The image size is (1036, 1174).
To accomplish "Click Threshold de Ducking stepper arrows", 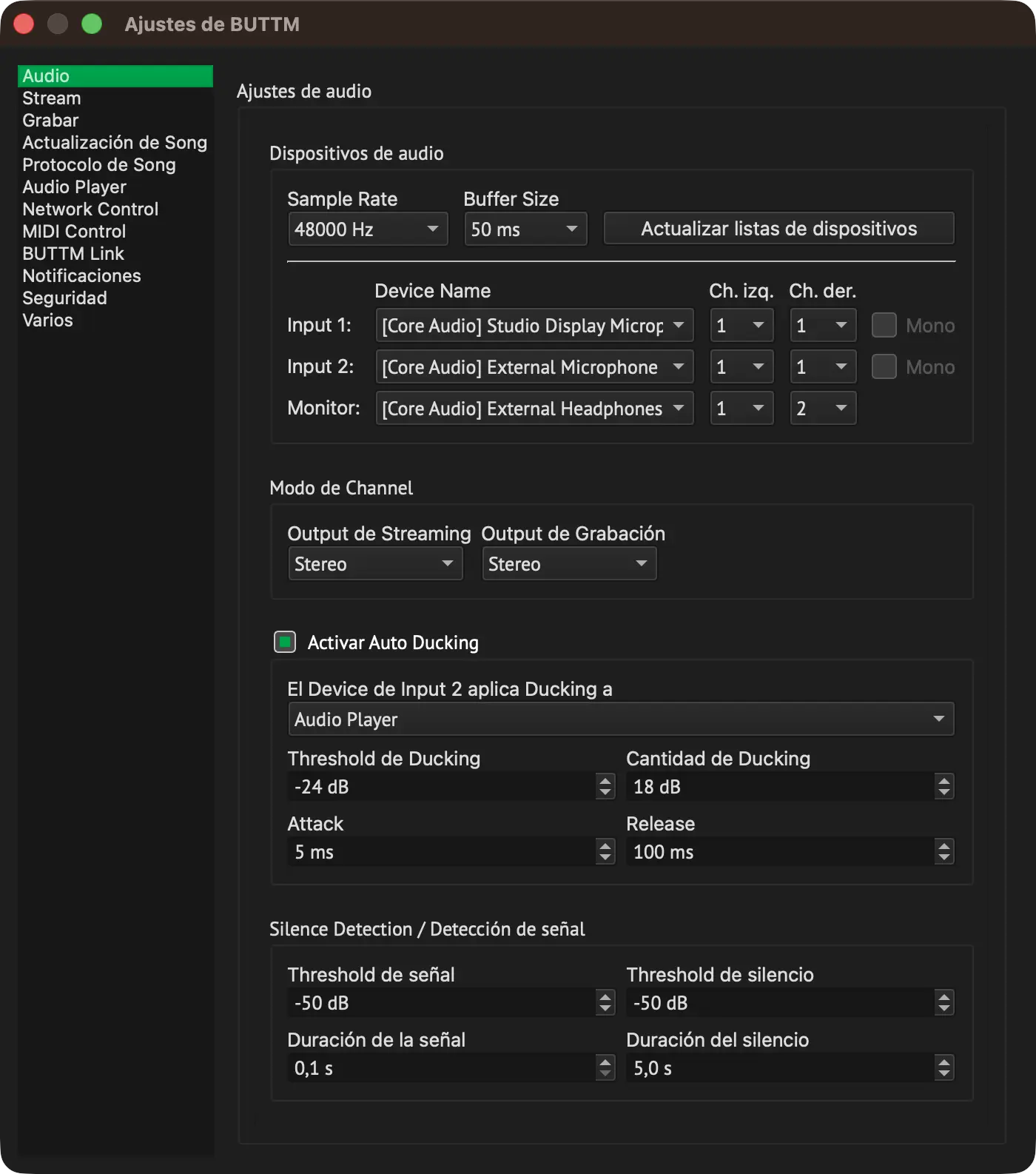I will click(x=605, y=786).
